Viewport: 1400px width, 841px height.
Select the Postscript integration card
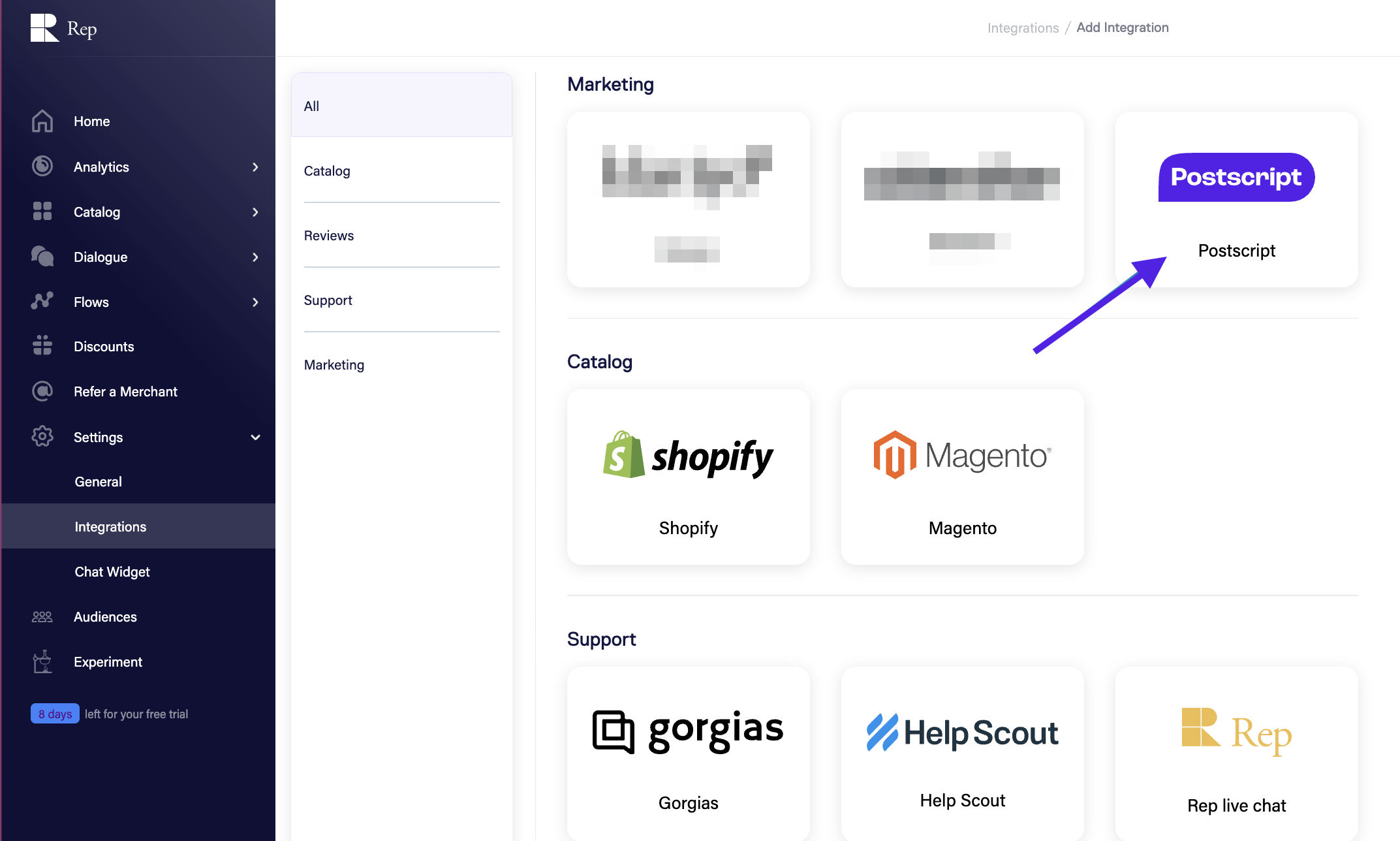coord(1236,199)
